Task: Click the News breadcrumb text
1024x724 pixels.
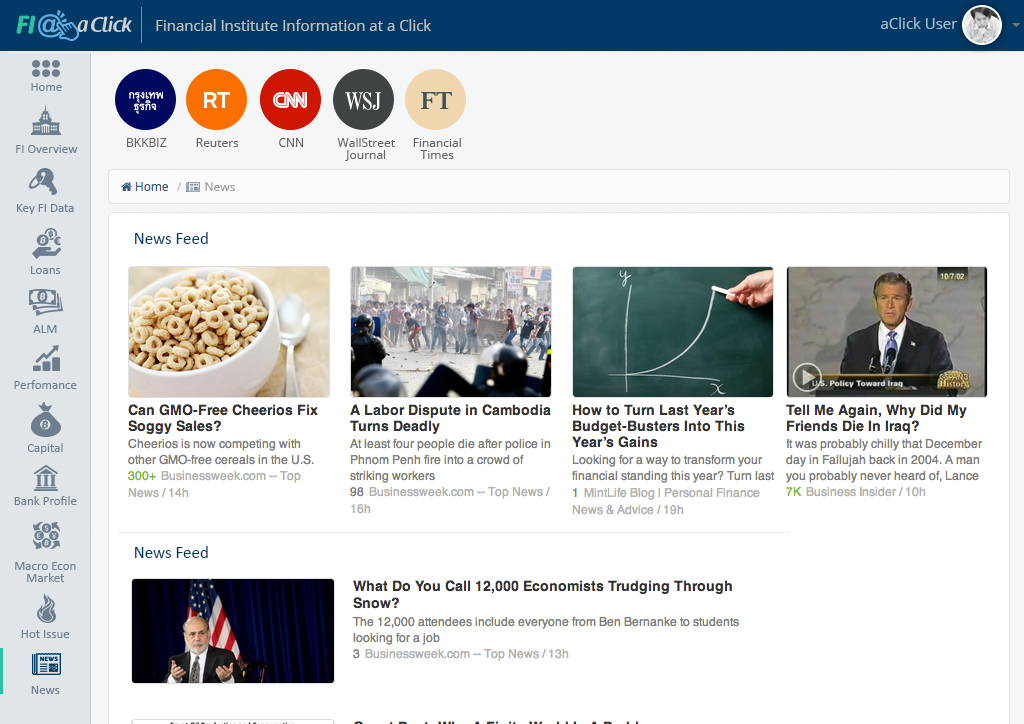Action: (x=219, y=187)
